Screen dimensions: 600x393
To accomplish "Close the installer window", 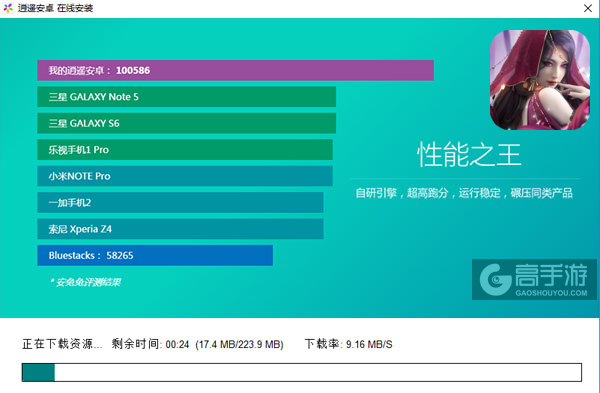I will pos(588,8).
